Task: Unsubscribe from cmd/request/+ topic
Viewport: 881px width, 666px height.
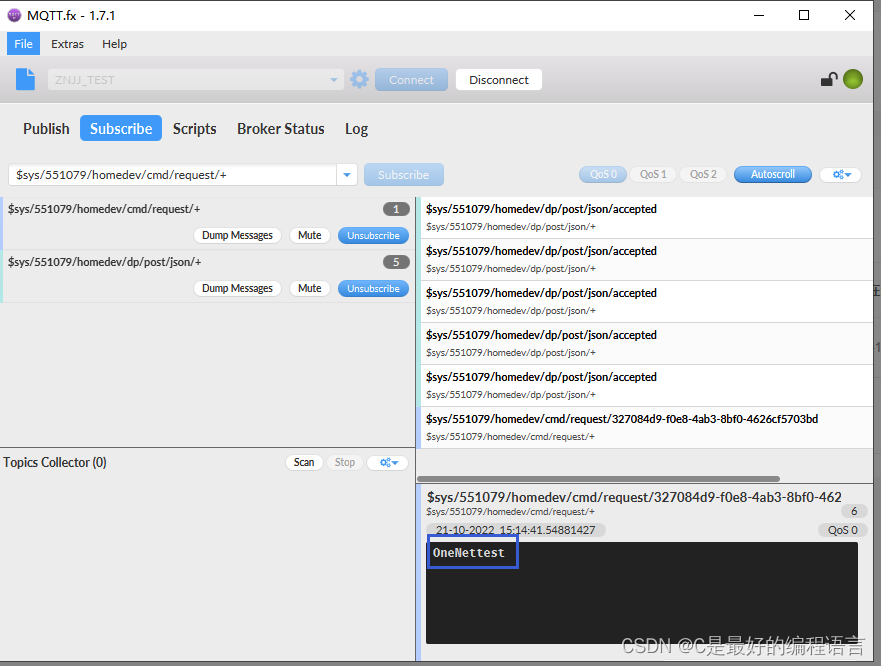Action: point(373,235)
